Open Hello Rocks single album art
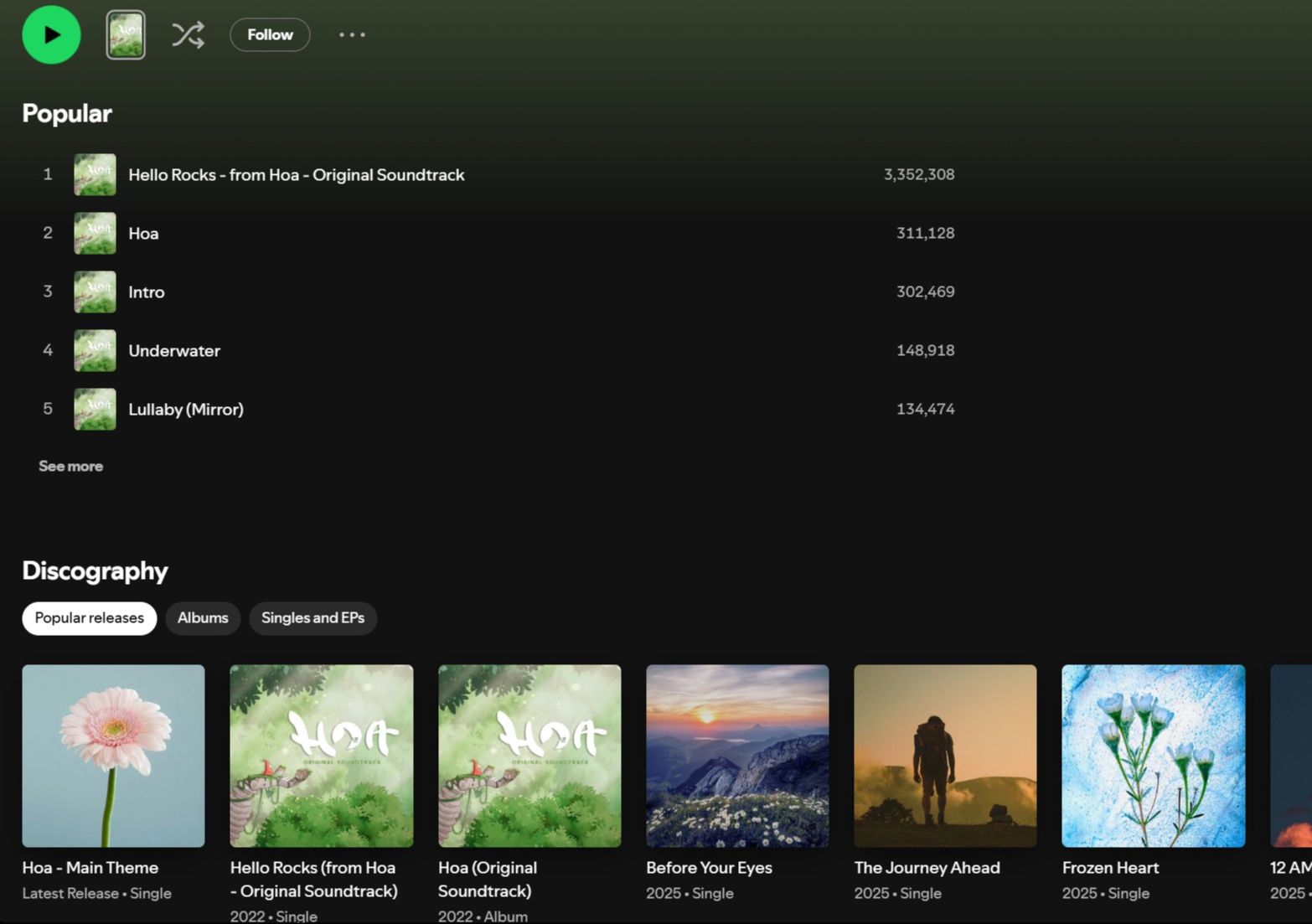Screen dimensions: 1312x924 322,756
